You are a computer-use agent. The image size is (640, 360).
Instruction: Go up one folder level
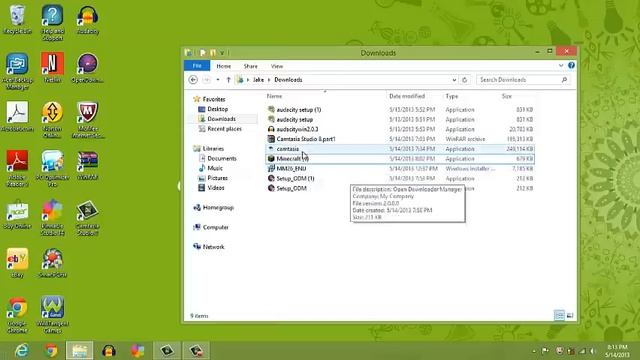point(229,80)
